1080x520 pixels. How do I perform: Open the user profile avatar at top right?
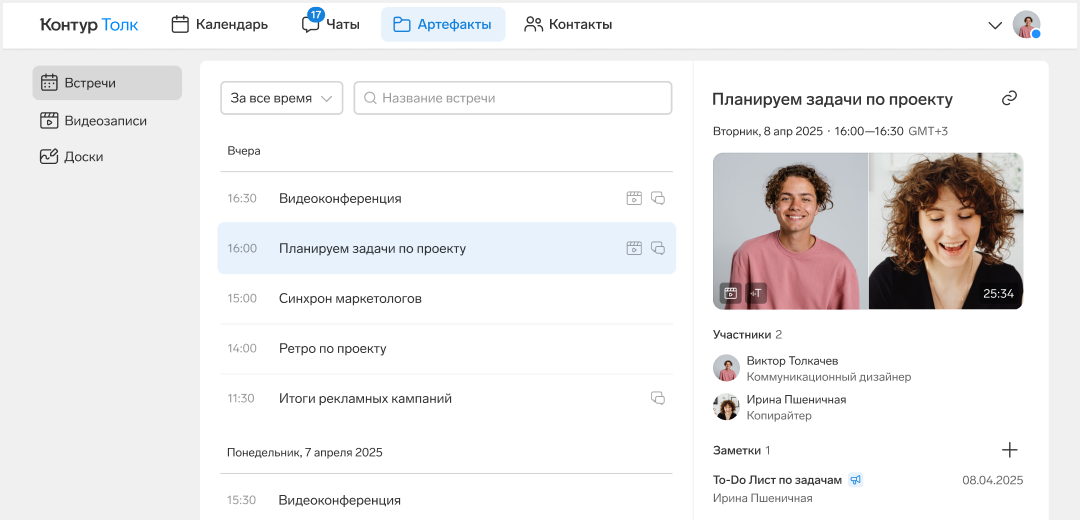(x=1026, y=25)
